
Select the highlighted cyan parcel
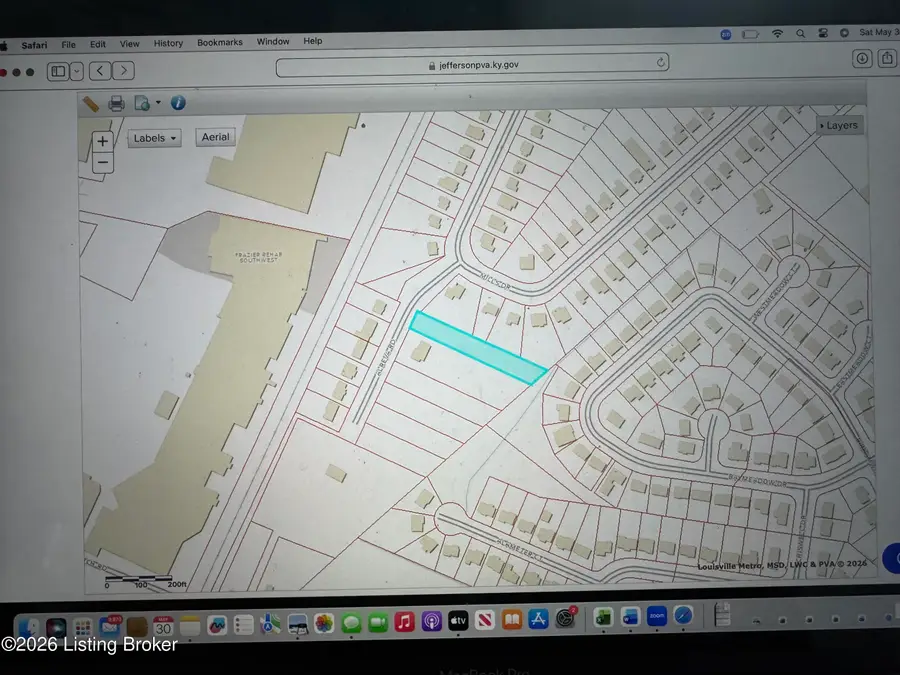coord(478,347)
